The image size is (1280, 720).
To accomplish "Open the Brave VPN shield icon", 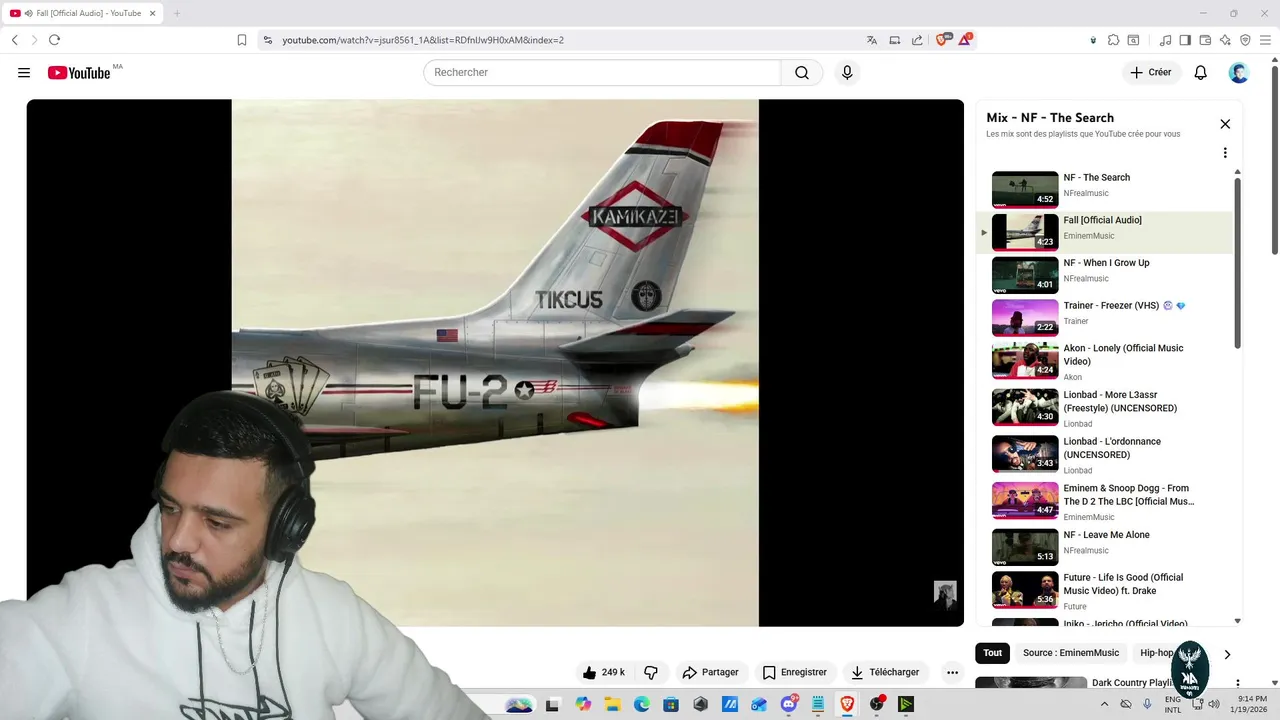I will (x=1245, y=40).
